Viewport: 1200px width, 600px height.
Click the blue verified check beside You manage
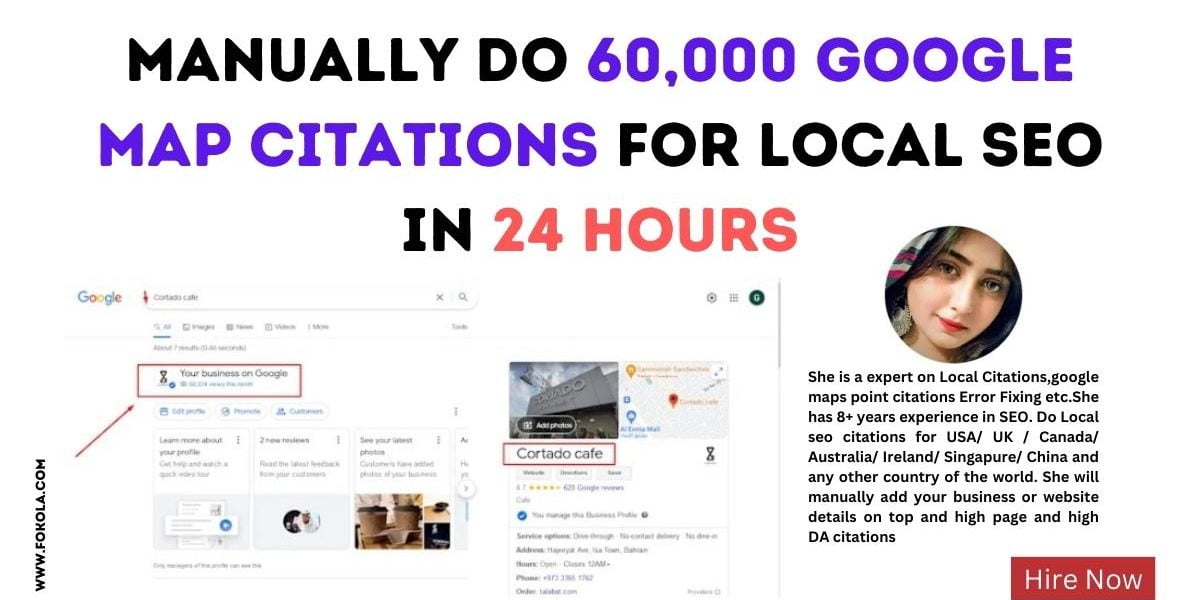coord(522,516)
